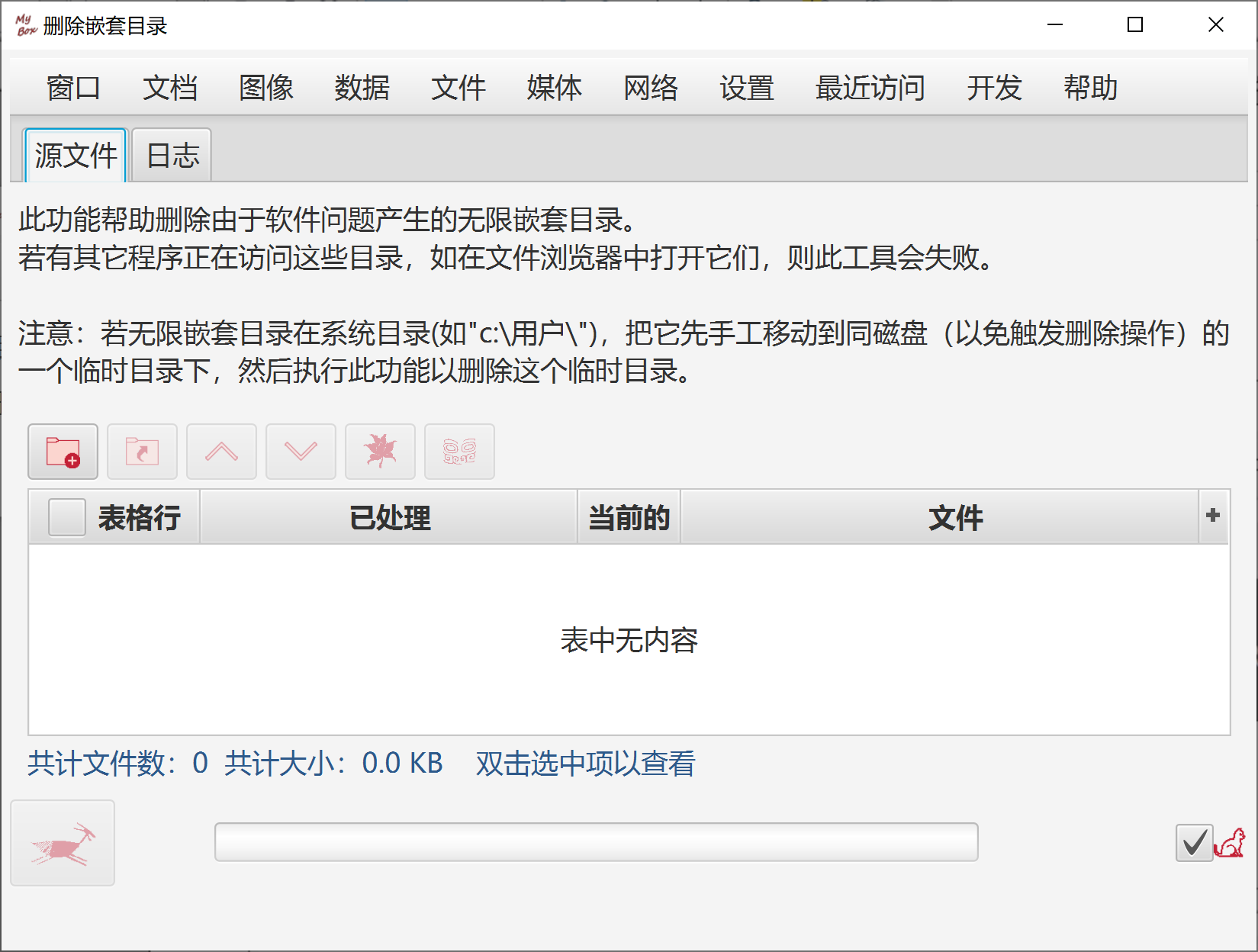Viewport: 1258px width, 952px height.
Task: Open the 帮助 menu
Action: 1089,88
